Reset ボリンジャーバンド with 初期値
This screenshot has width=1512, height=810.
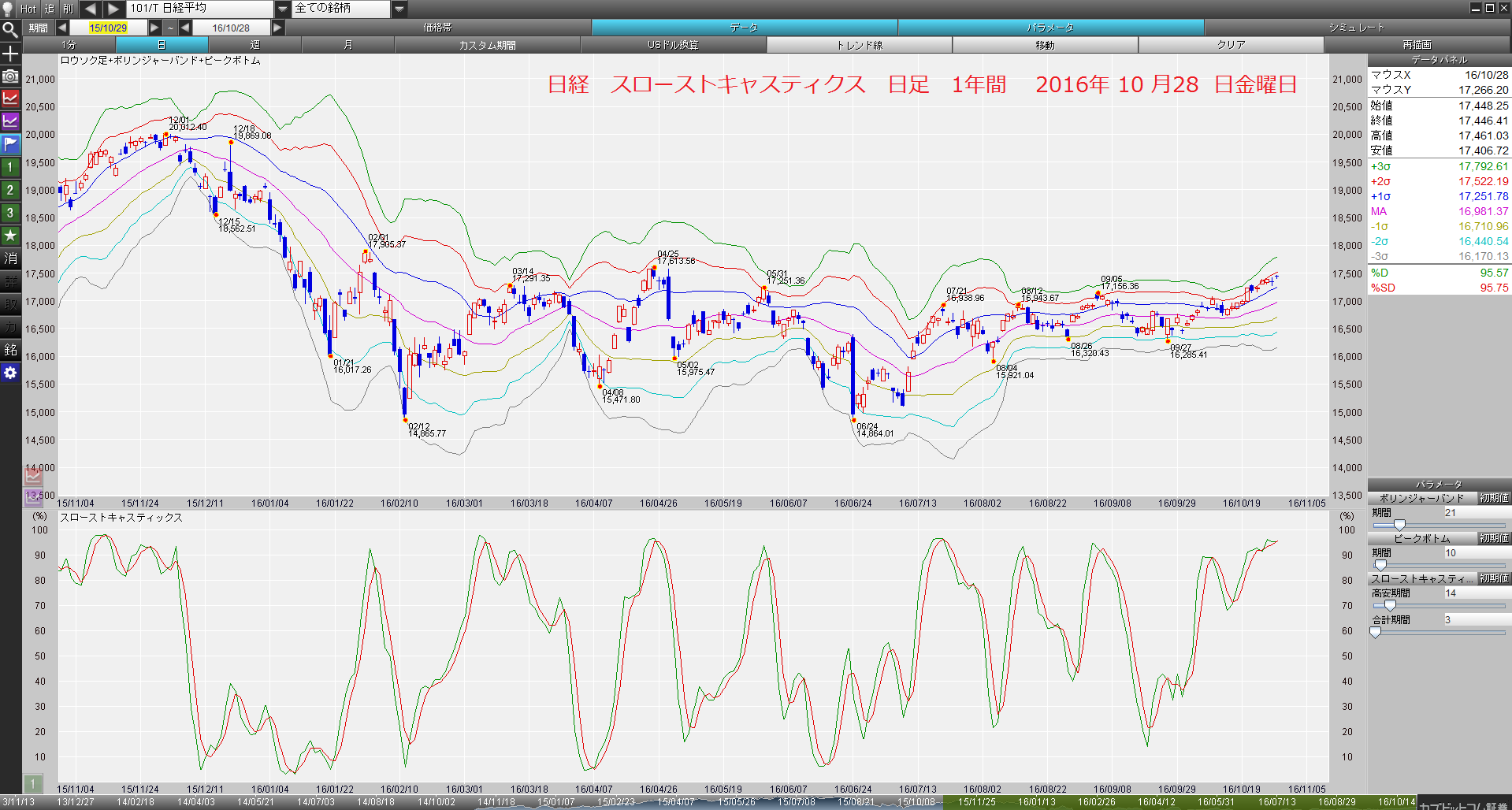click(x=1494, y=498)
